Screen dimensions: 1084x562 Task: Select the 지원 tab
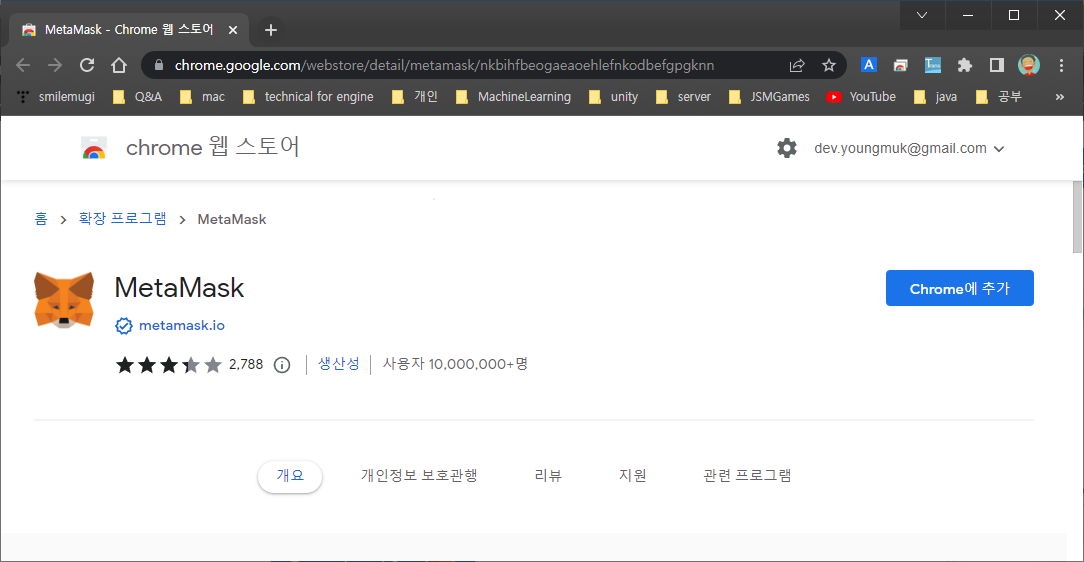pos(633,476)
